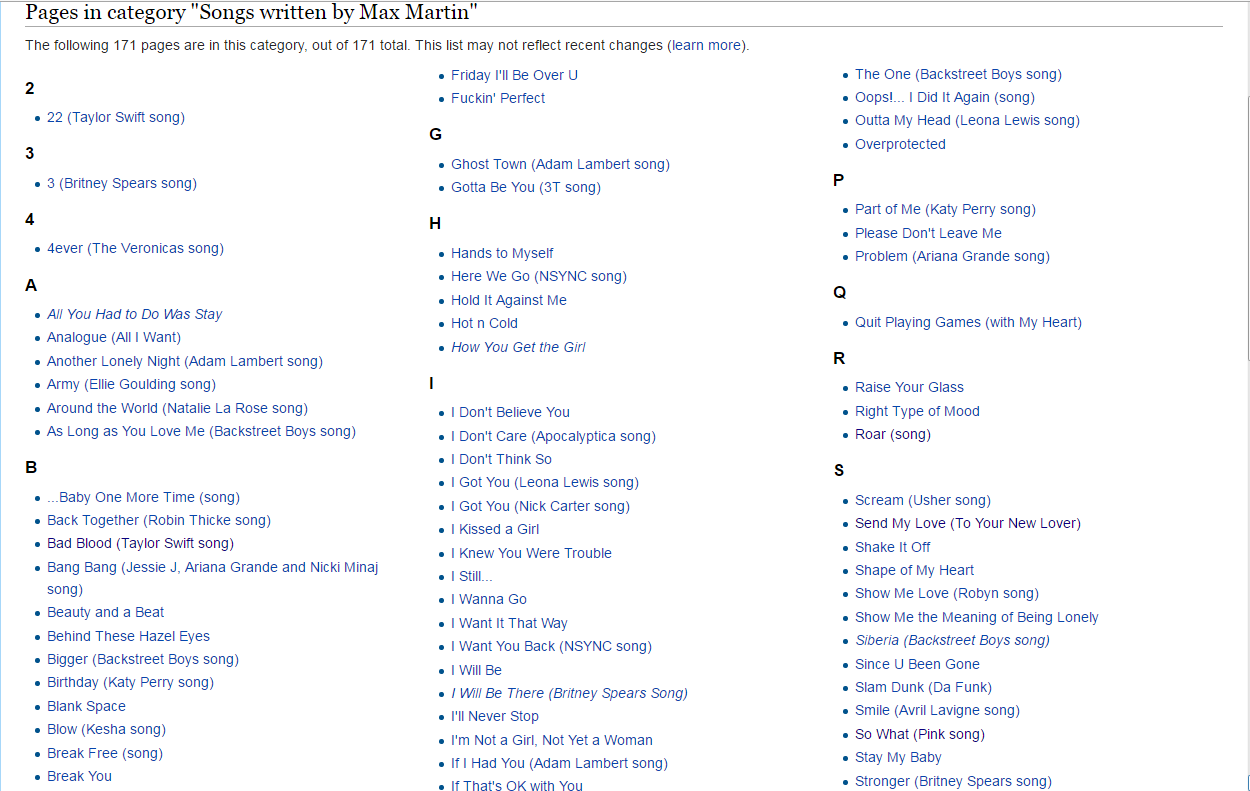Viewport: 1250px width, 791px height.
Task: Open Behind These Hazel Eyes link
Action: coord(128,636)
